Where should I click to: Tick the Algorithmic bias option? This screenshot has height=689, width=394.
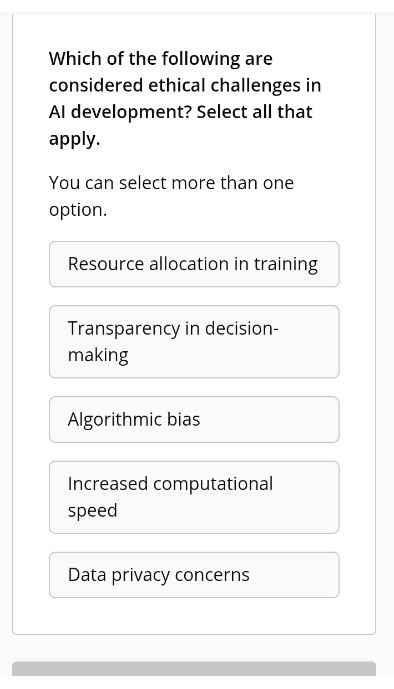(x=194, y=419)
